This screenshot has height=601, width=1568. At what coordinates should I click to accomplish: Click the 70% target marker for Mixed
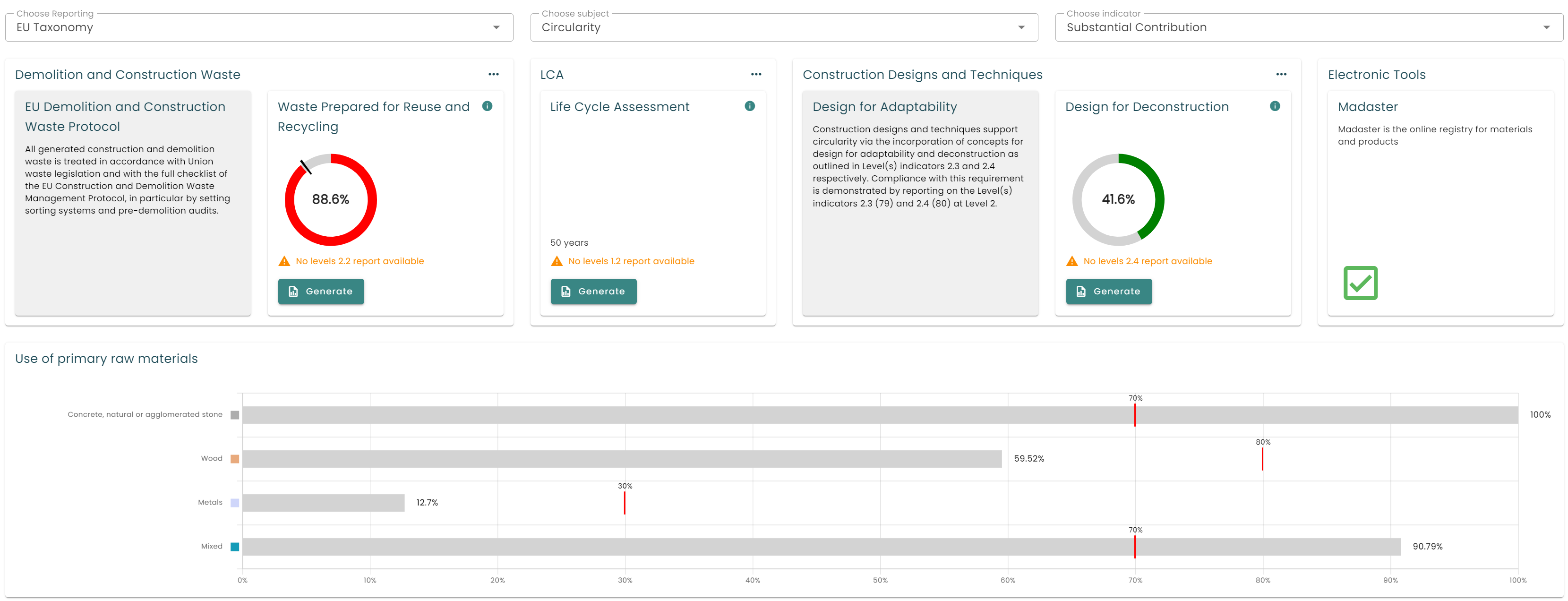(1135, 546)
